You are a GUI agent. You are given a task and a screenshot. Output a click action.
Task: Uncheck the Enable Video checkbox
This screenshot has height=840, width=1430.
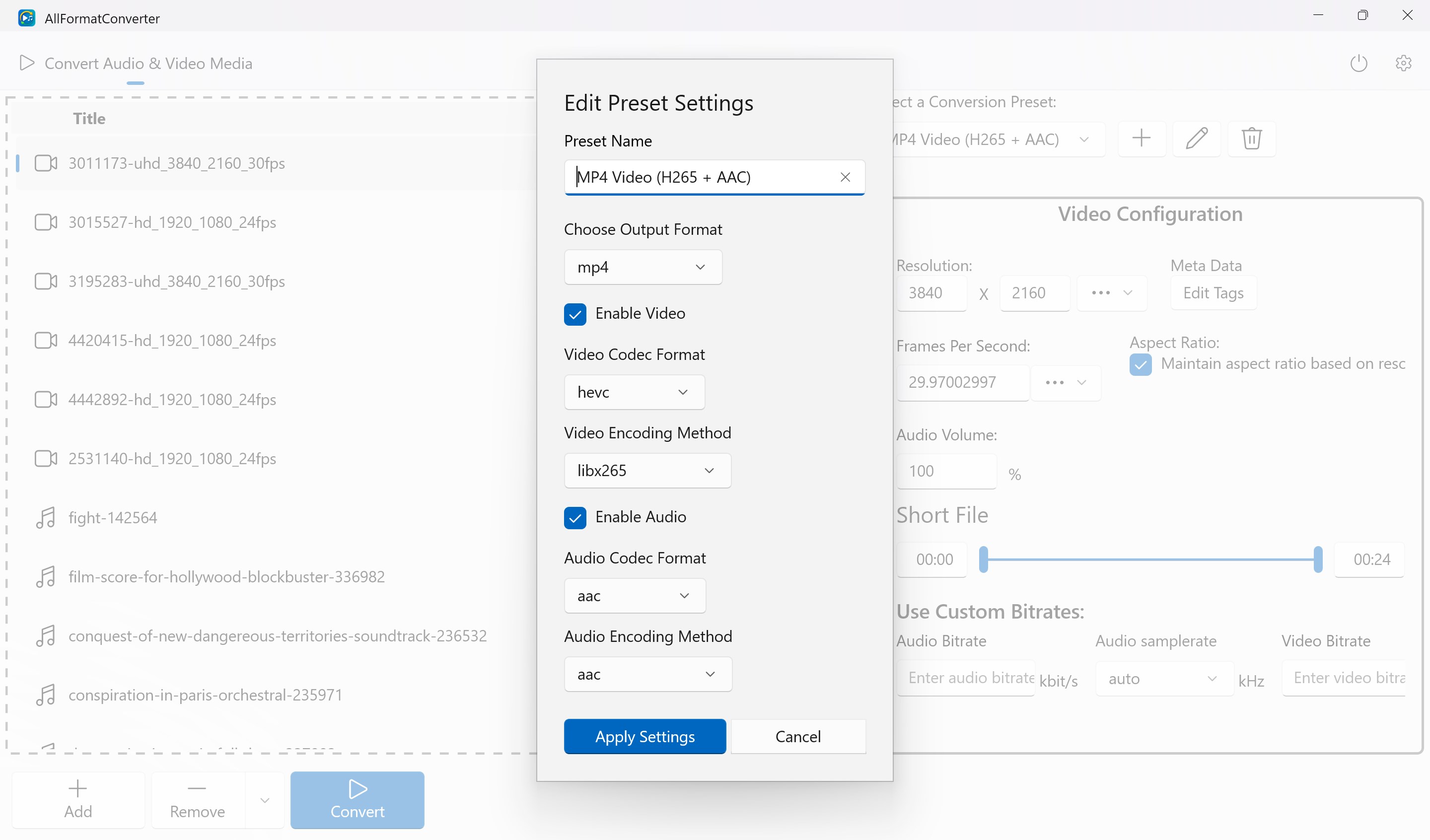[x=575, y=314]
